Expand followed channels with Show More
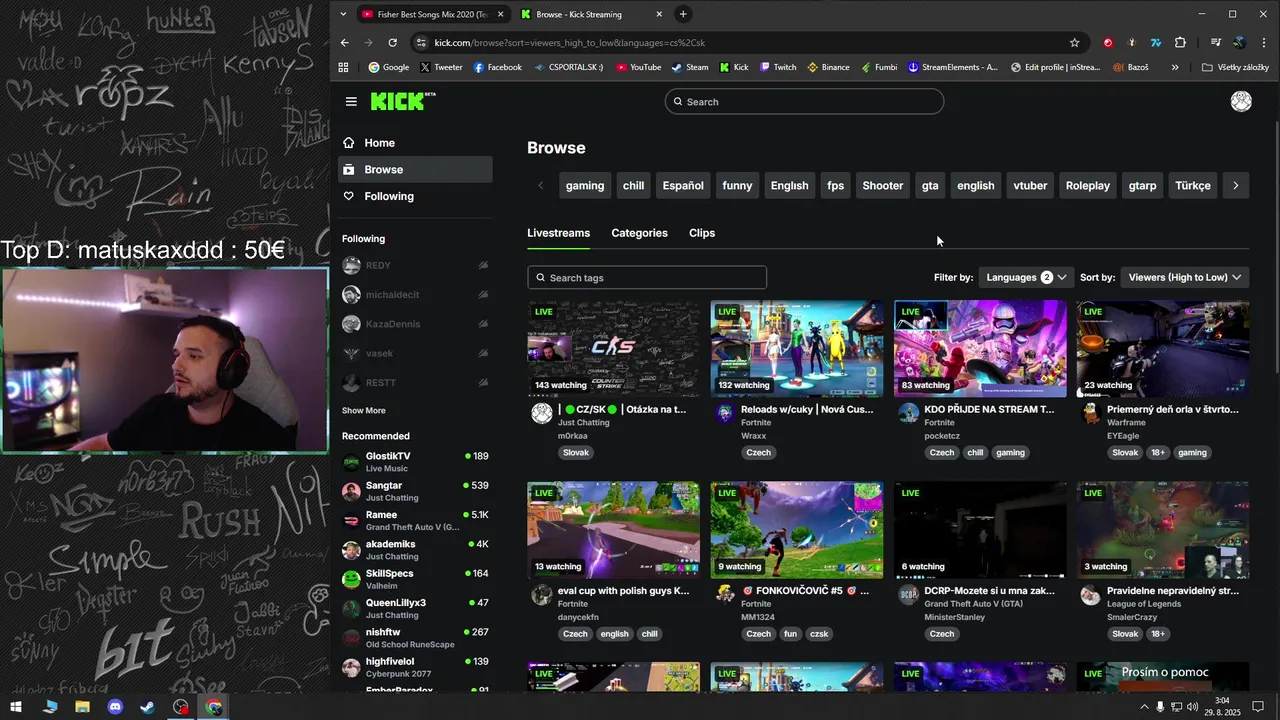The height and width of the screenshot is (720, 1280). click(363, 411)
